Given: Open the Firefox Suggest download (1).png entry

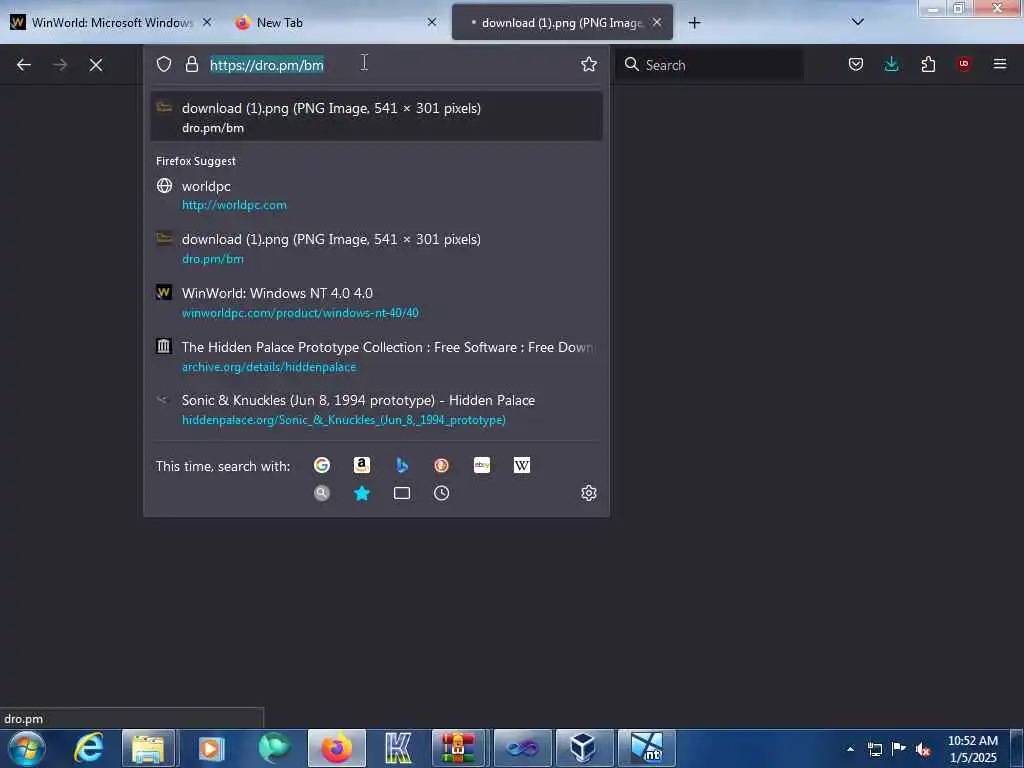Looking at the screenshot, I should click(376, 248).
